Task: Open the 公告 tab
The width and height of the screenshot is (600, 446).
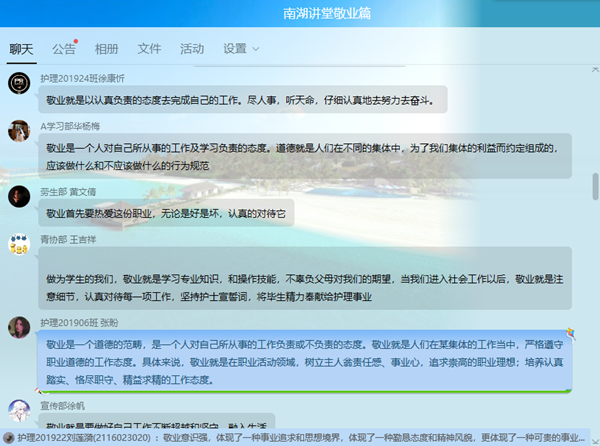Action: click(64, 48)
